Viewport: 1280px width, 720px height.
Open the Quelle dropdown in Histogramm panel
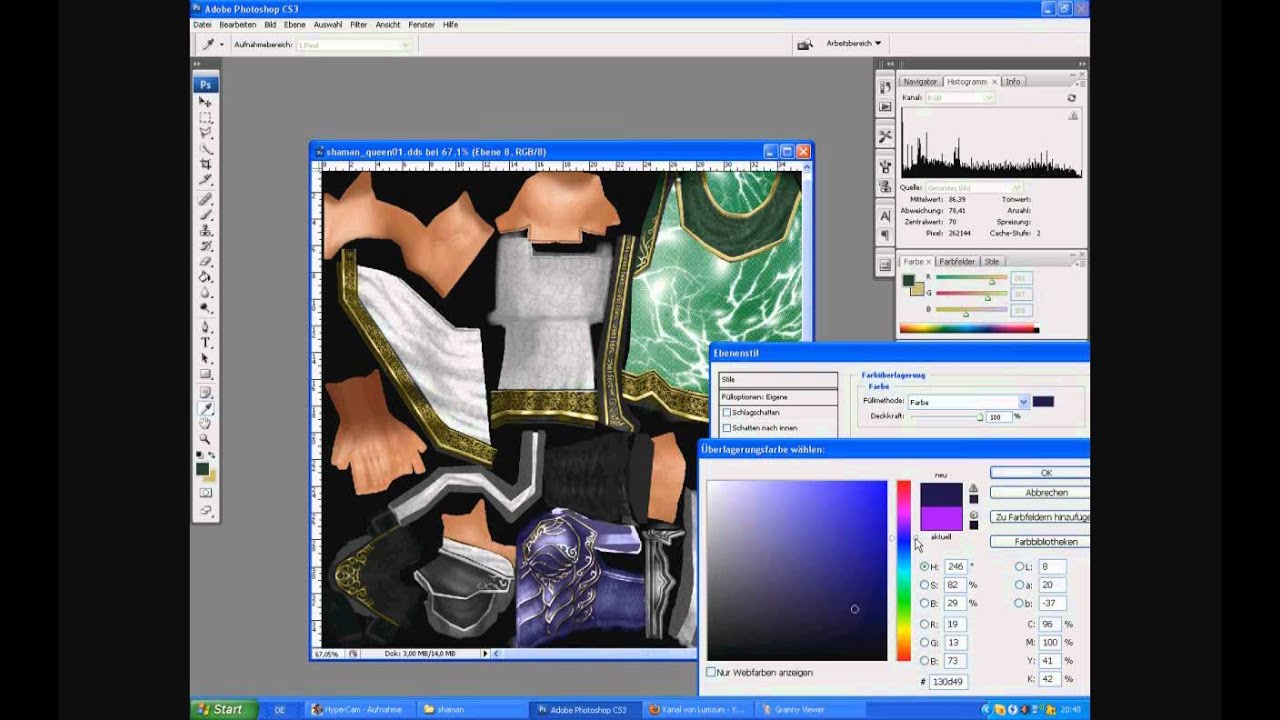click(x=974, y=187)
